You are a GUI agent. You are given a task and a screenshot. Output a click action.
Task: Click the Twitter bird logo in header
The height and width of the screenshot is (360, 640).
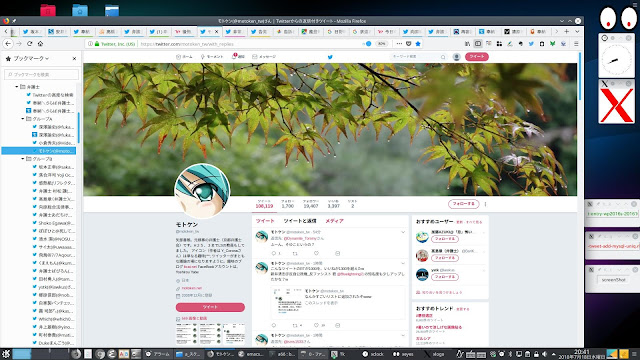(330, 57)
